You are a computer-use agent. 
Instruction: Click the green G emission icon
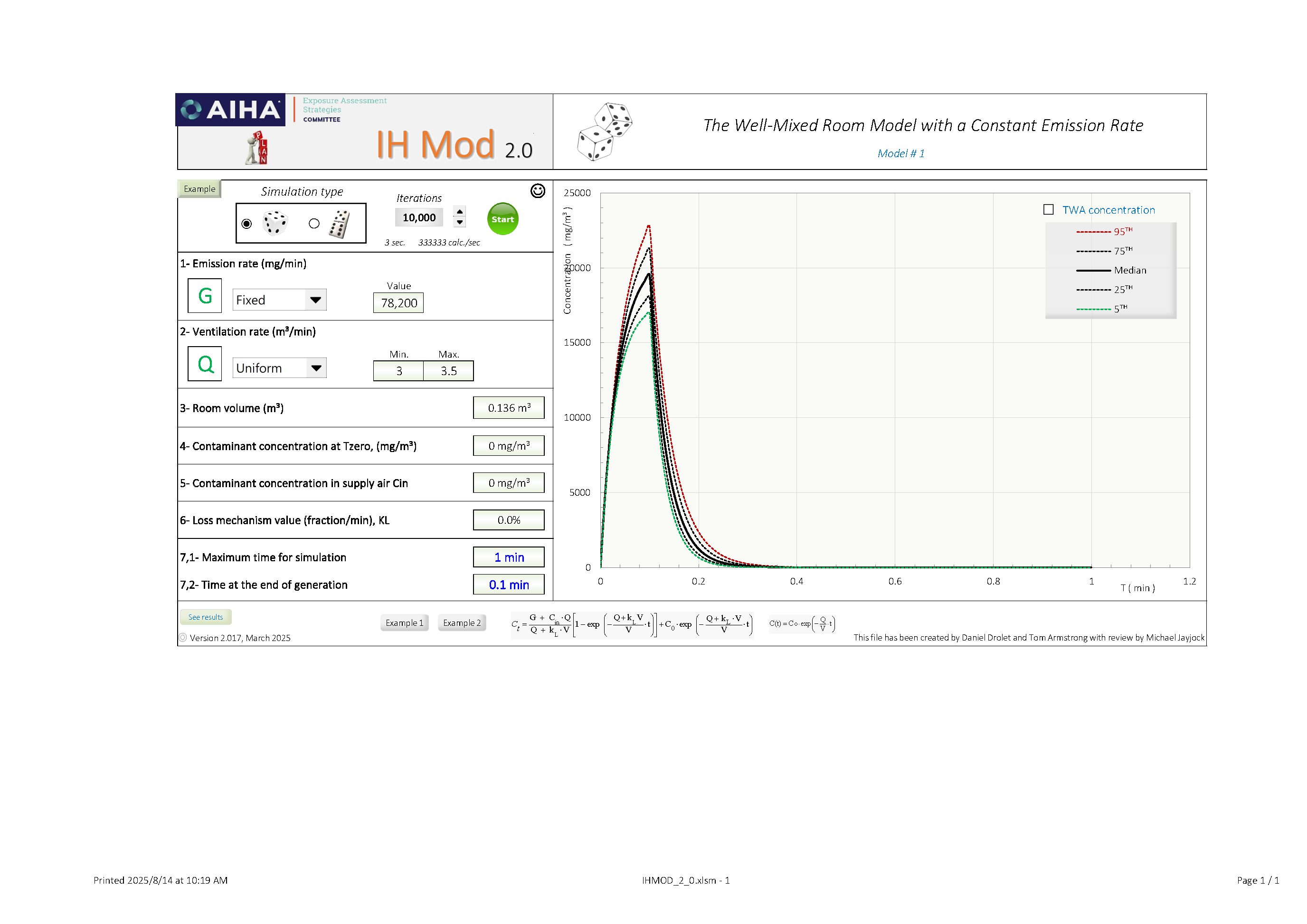(x=205, y=296)
